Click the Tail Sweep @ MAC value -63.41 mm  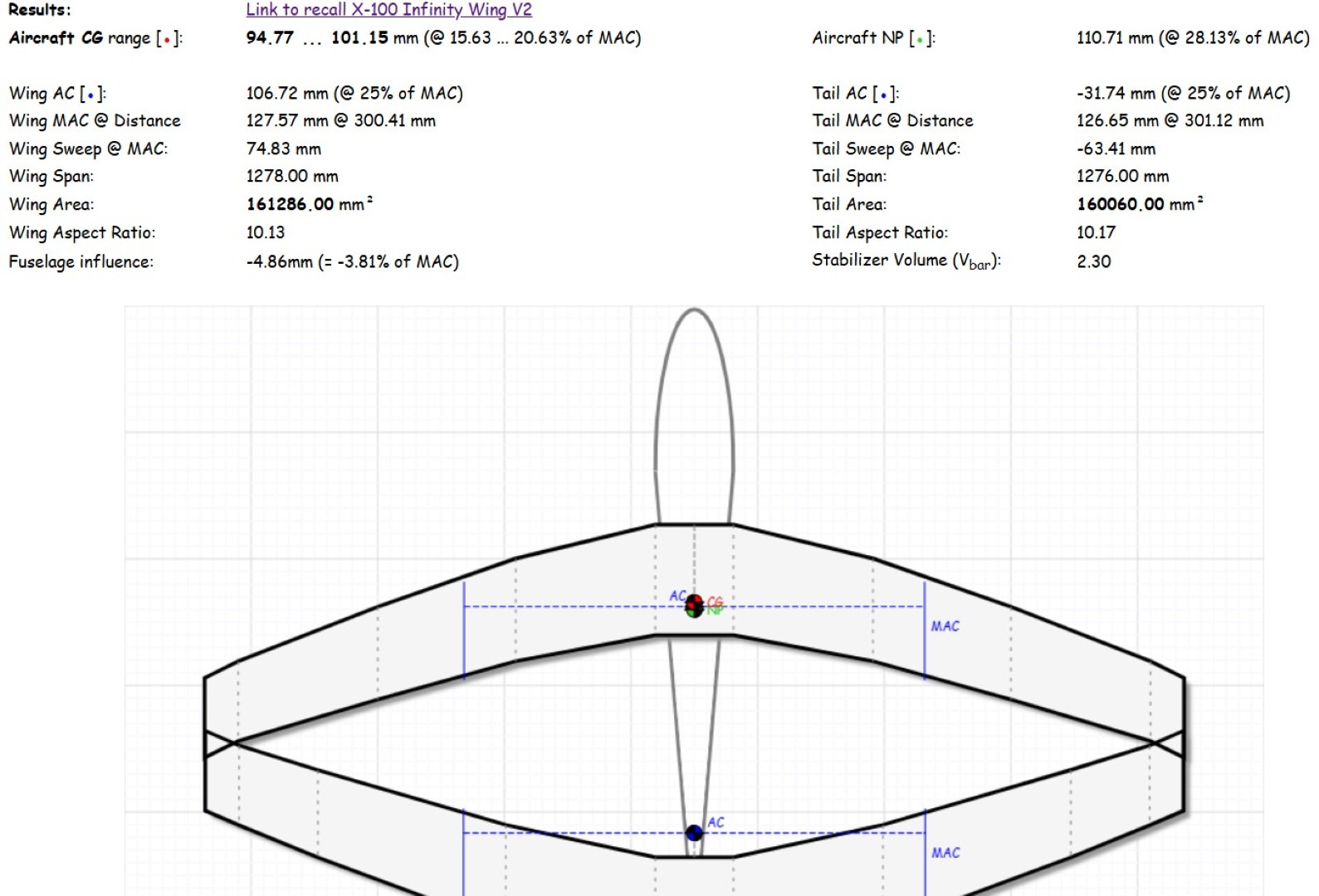pyautogui.click(x=1116, y=149)
